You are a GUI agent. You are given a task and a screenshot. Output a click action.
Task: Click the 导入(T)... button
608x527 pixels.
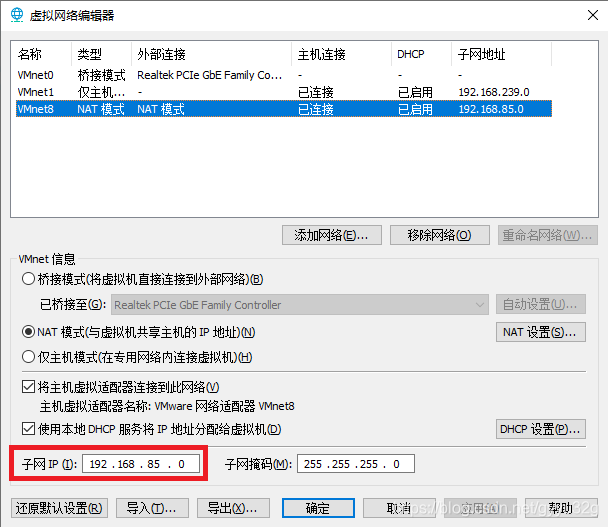152,508
